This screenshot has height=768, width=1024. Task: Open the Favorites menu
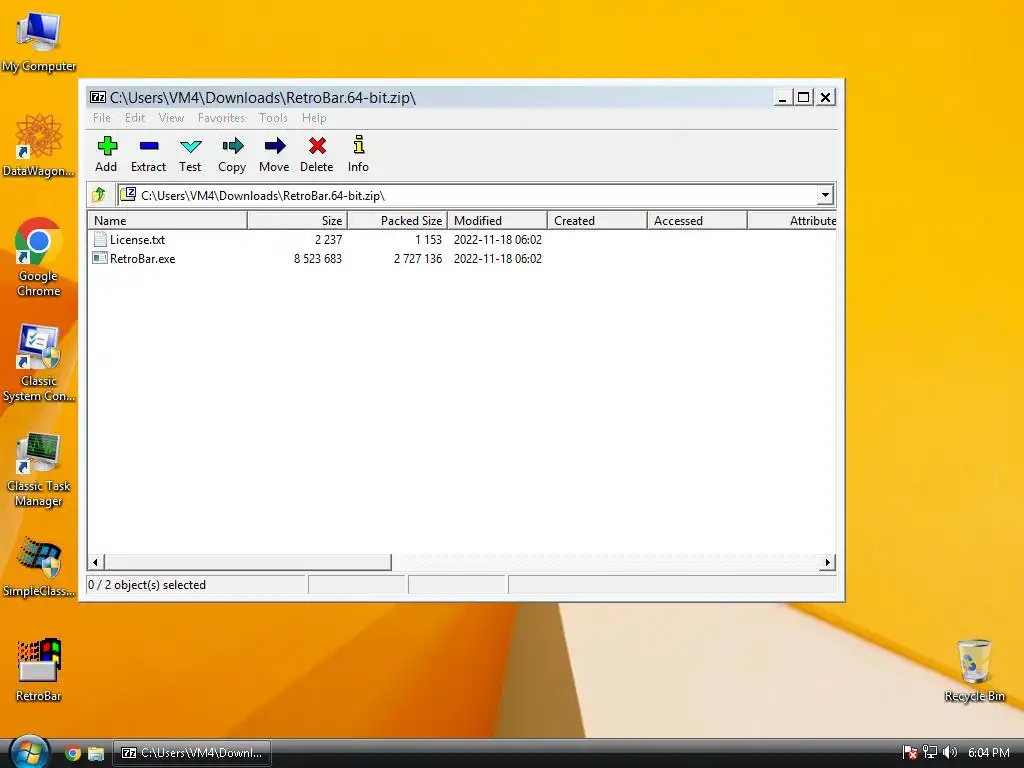221,118
